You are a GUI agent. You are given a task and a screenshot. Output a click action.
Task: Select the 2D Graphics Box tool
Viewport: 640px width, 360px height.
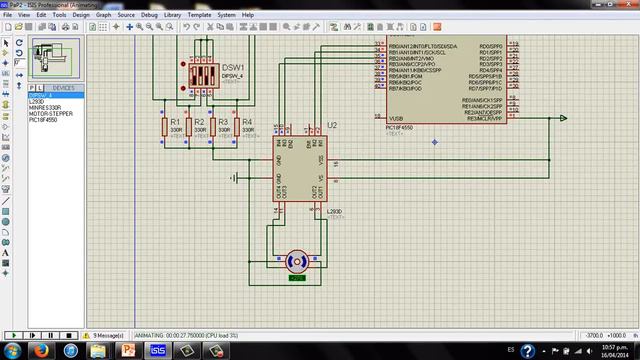(x=6, y=211)
